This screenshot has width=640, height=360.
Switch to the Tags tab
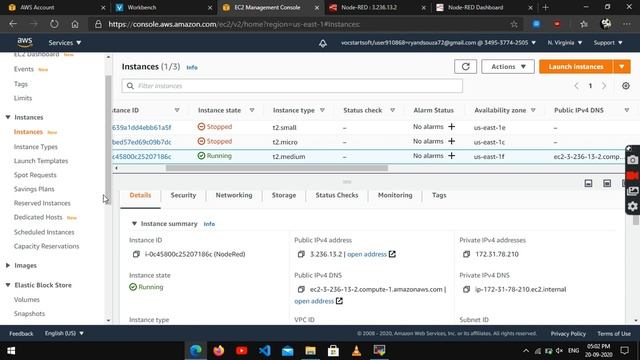[439, 195]
